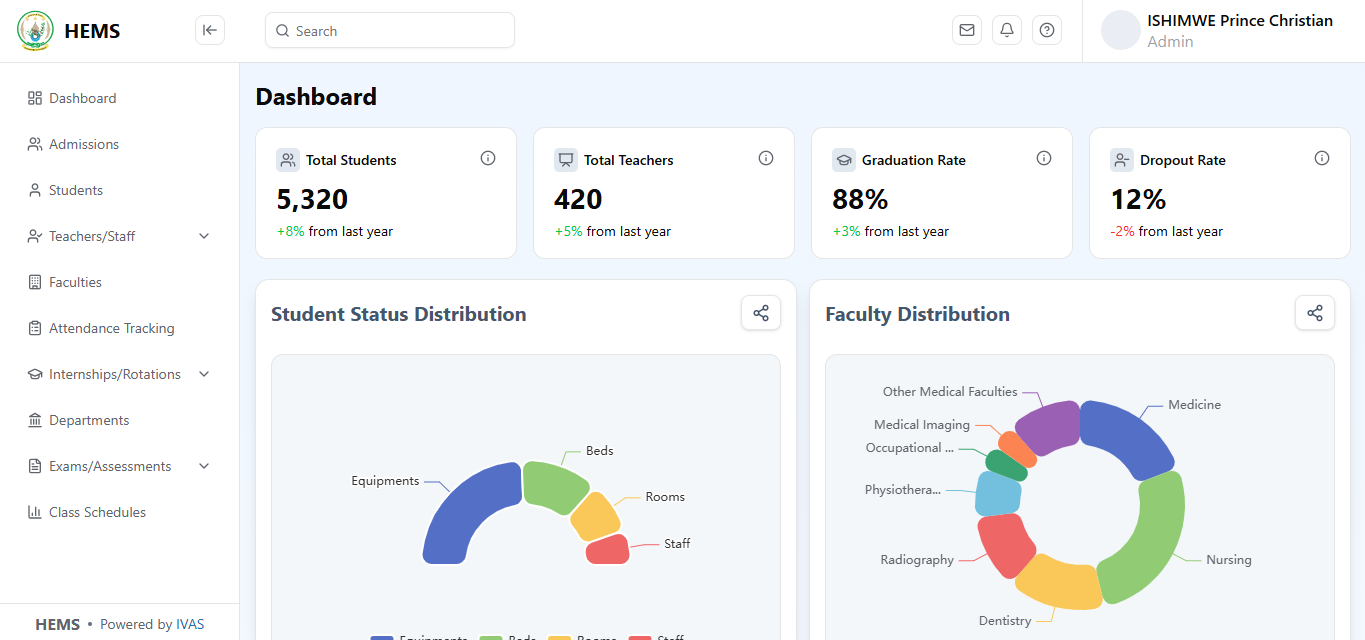Click the Dropout Rate info icon

tap(1322, 158)
